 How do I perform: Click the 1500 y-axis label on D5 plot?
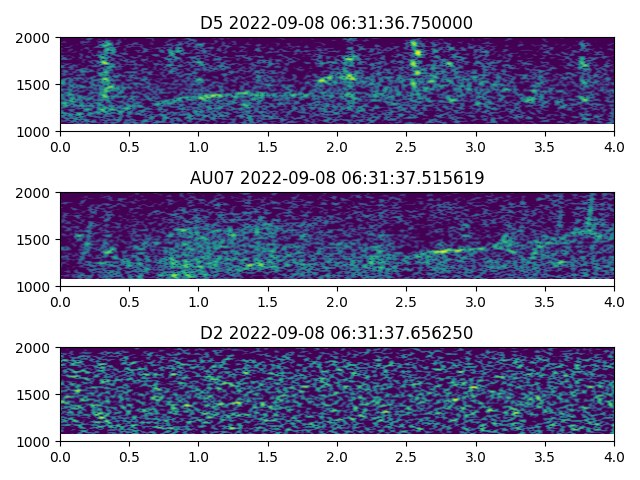tap(36, 85)
